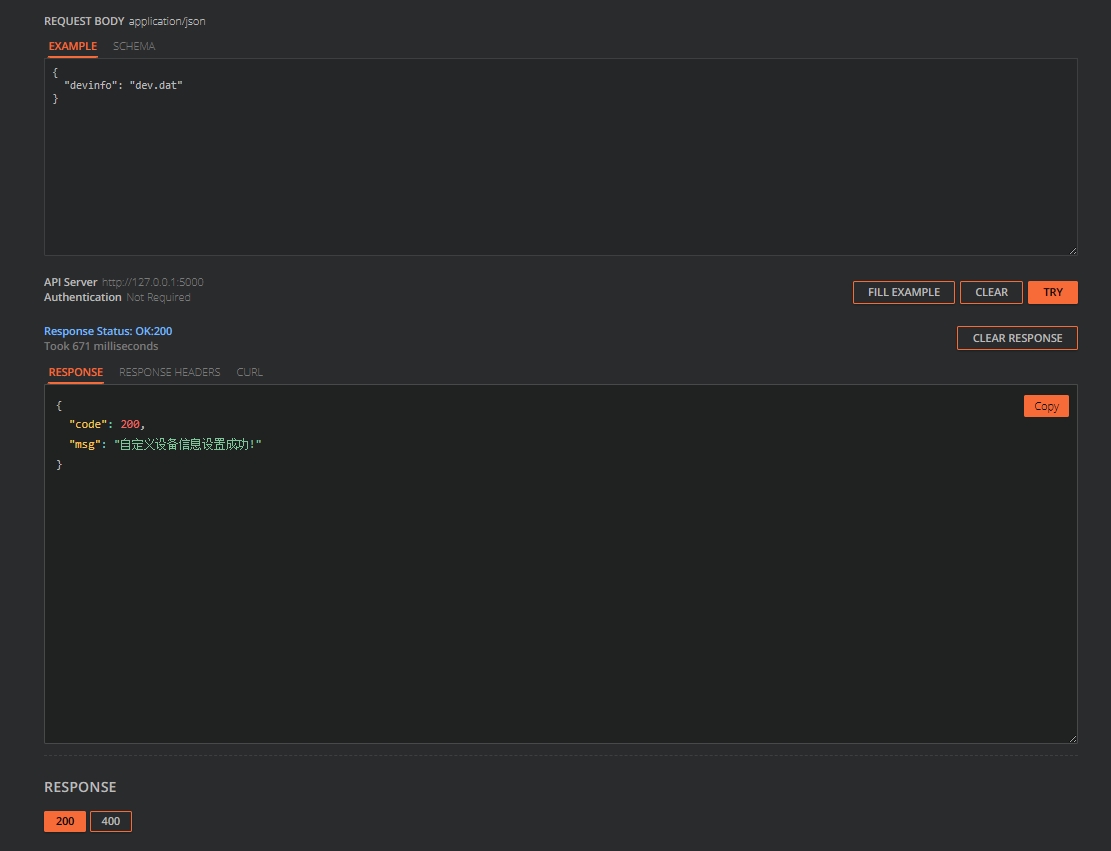Send the request with TRY
The height and width of the screenshot is (851, 1111).
[x=1052, y=292]
